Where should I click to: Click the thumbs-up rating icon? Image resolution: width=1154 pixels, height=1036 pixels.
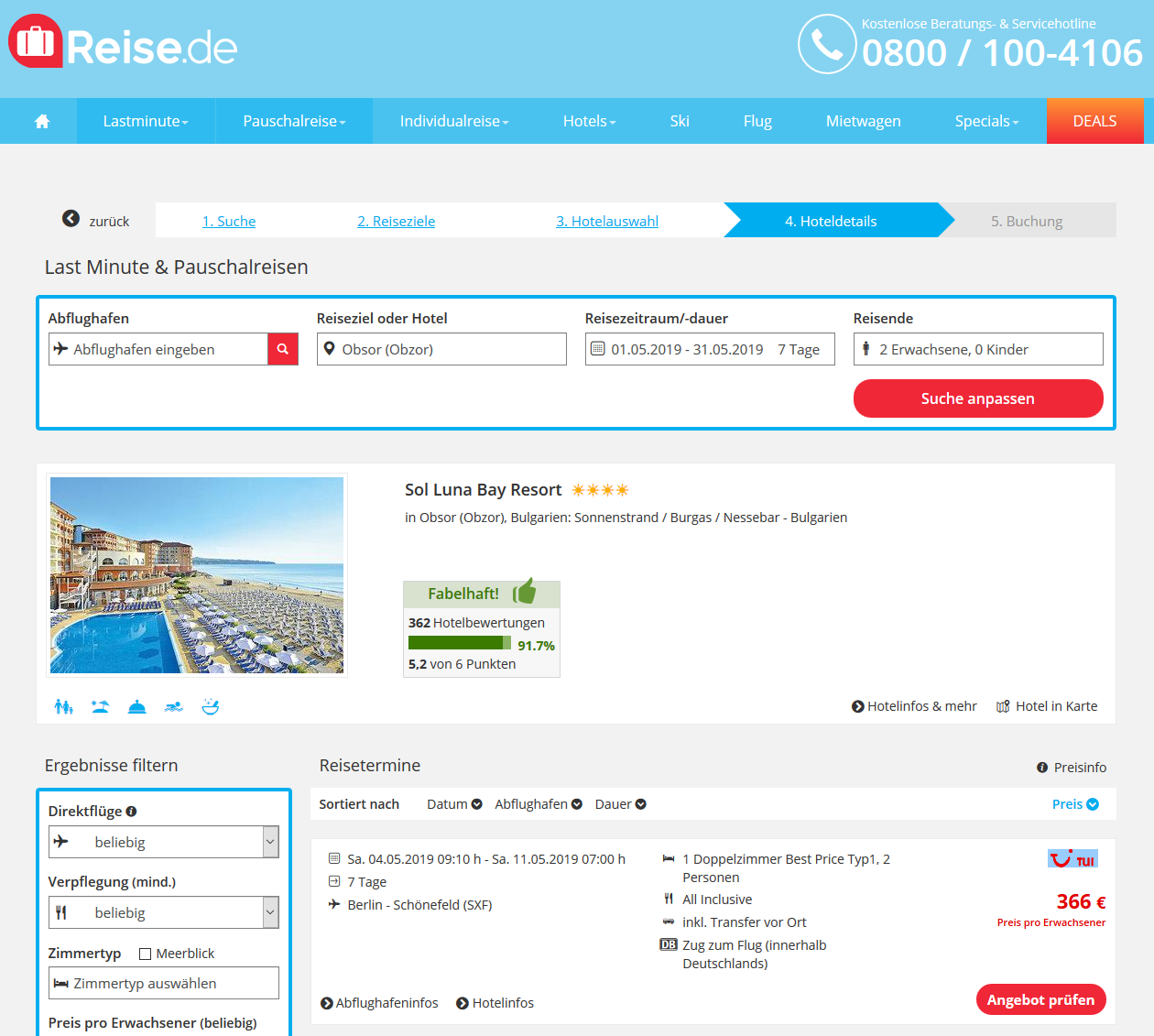tap(525, 591)
